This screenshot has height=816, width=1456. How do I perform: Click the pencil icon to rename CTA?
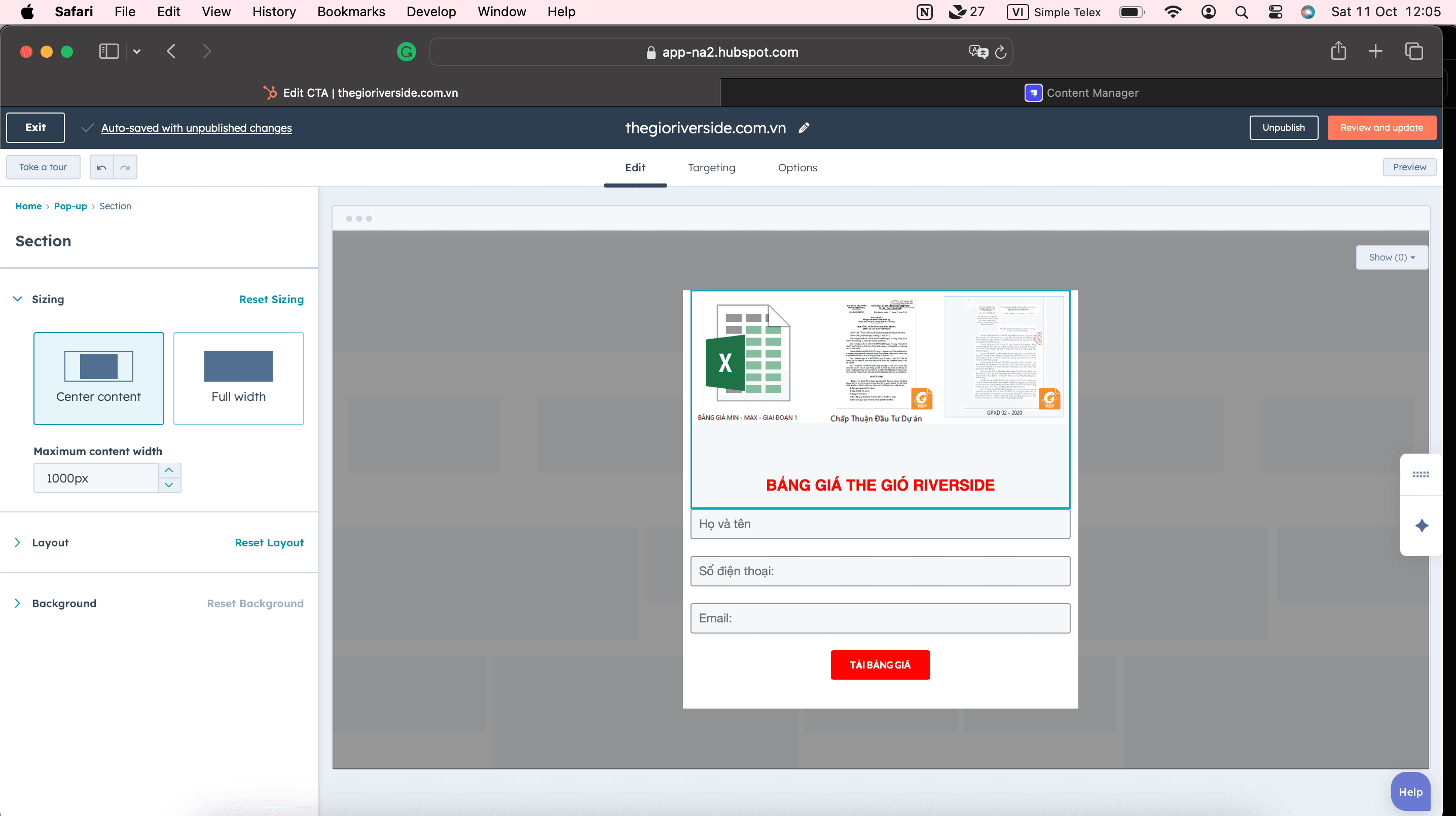(x=804, y=128)
